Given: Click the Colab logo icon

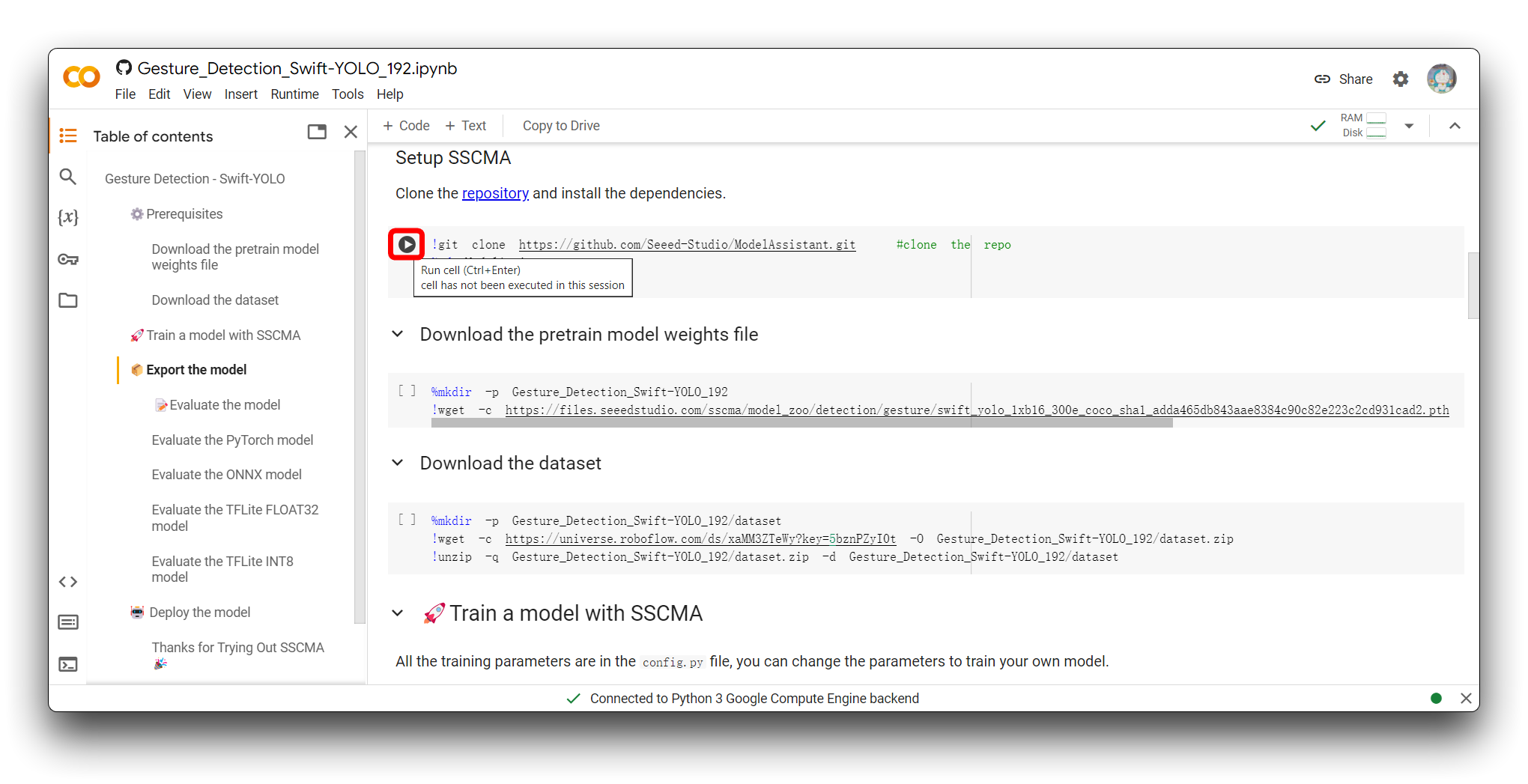Looking at the screenshot, I should pos(82,77).
